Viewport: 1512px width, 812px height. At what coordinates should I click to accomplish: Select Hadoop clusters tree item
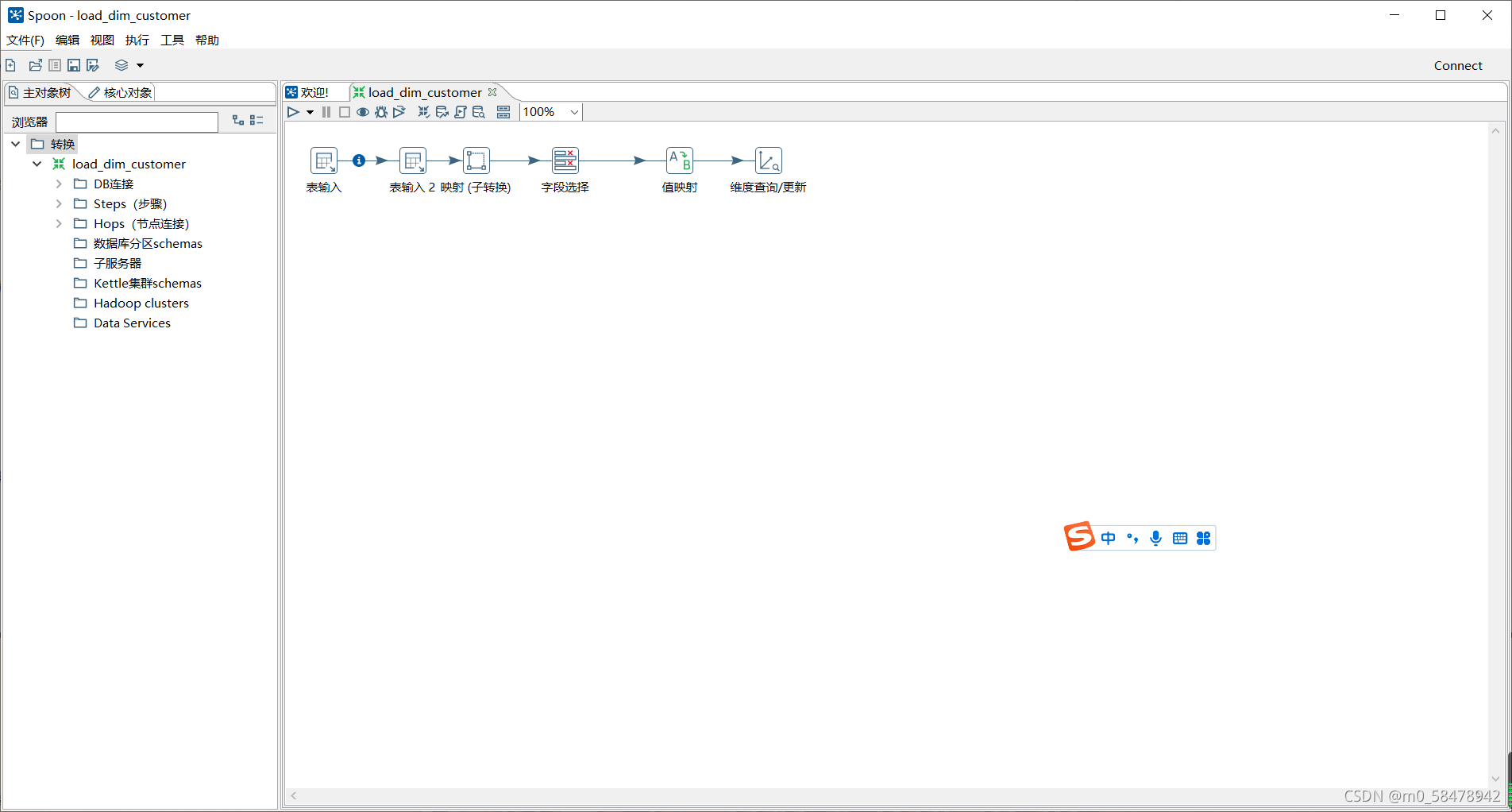tap(141, 303)
